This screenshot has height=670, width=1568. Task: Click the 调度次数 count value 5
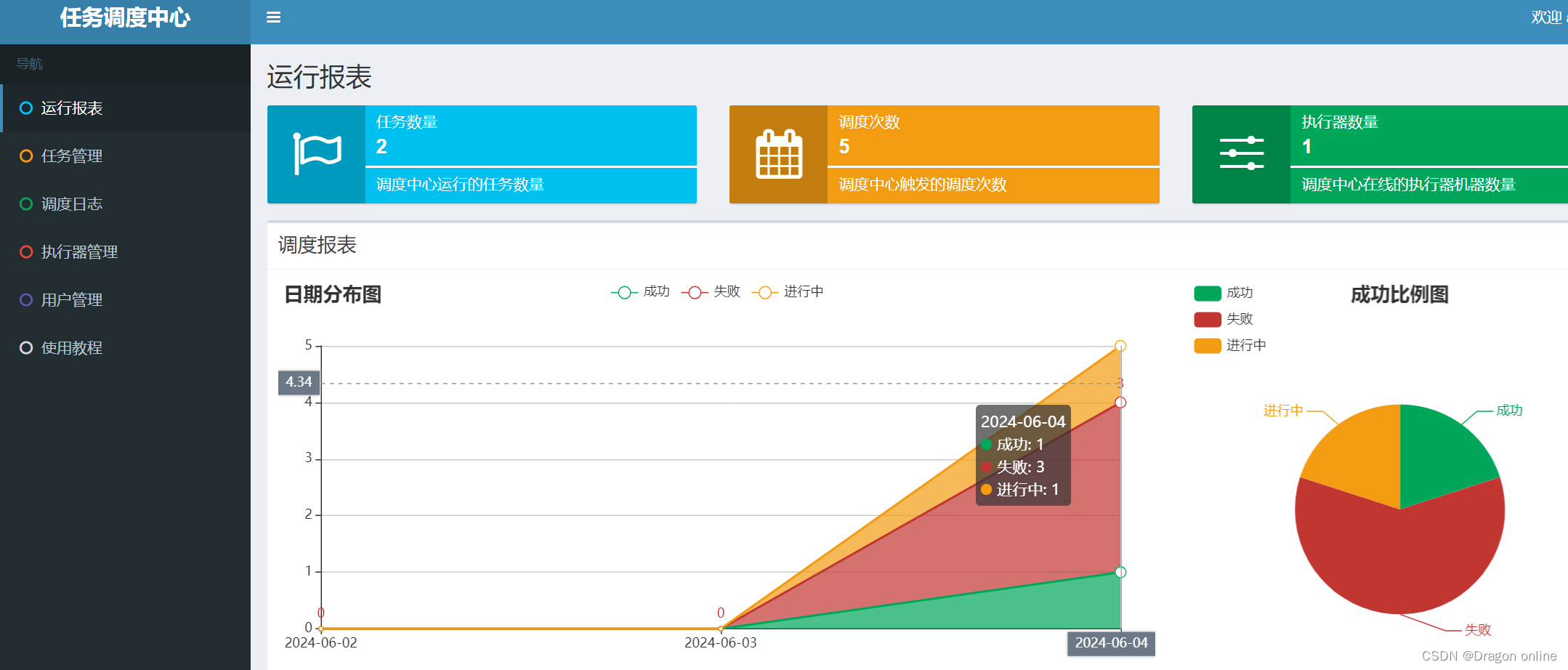(844, 147)
